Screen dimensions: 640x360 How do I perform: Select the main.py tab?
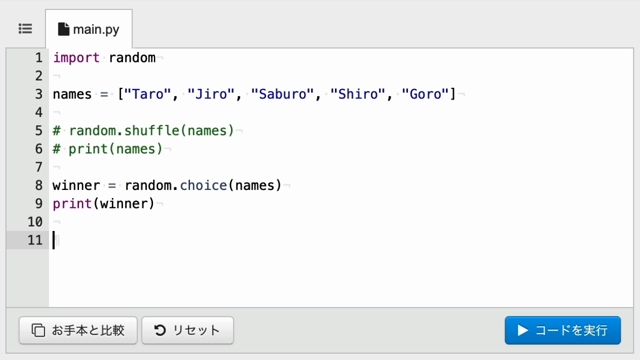pos(89,29)
